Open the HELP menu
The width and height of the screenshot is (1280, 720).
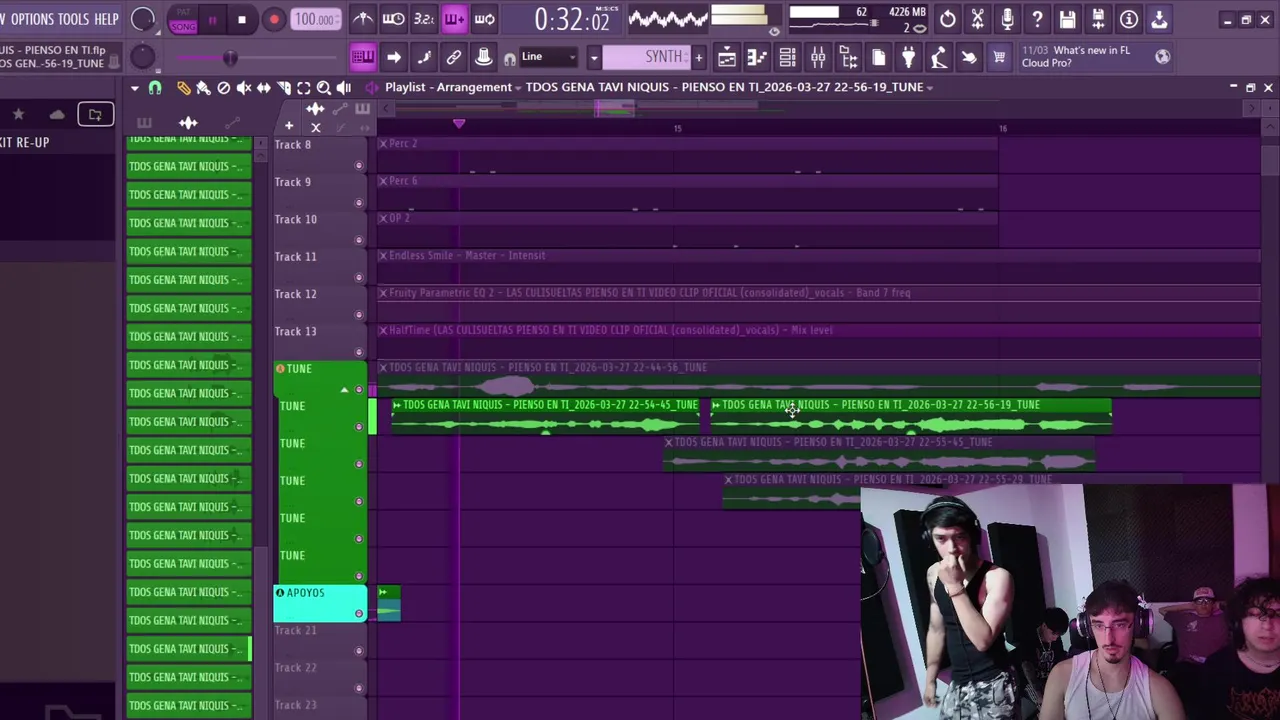(106, 19)
